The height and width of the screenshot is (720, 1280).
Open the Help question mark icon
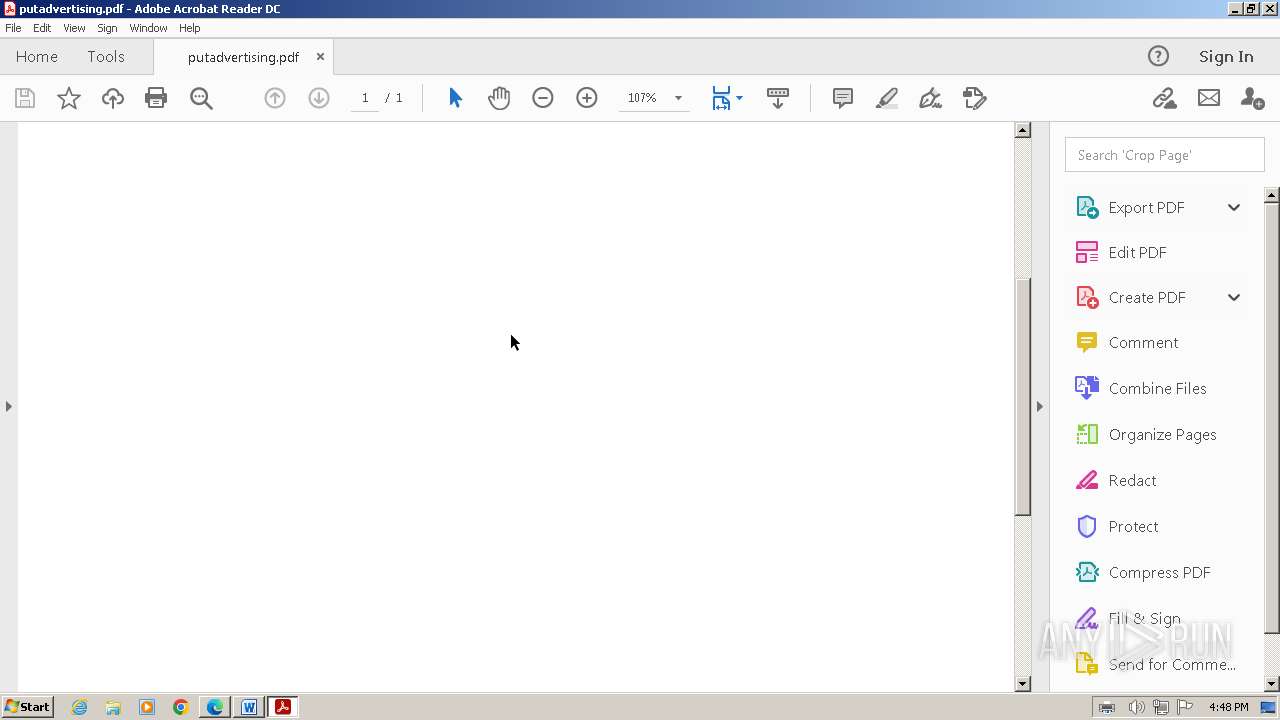pyautogui.click(x=1158, y=57)
